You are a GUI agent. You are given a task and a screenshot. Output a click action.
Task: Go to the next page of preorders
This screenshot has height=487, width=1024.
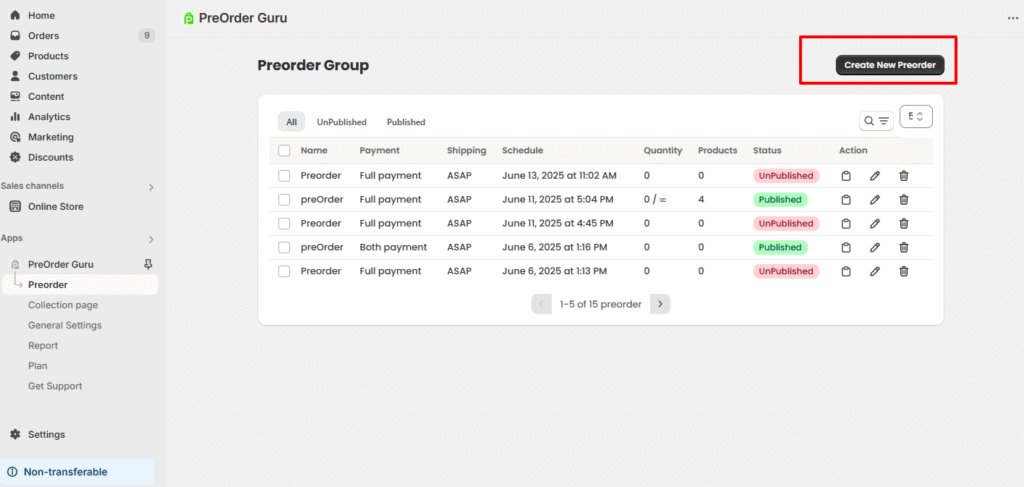coord(660,304)
